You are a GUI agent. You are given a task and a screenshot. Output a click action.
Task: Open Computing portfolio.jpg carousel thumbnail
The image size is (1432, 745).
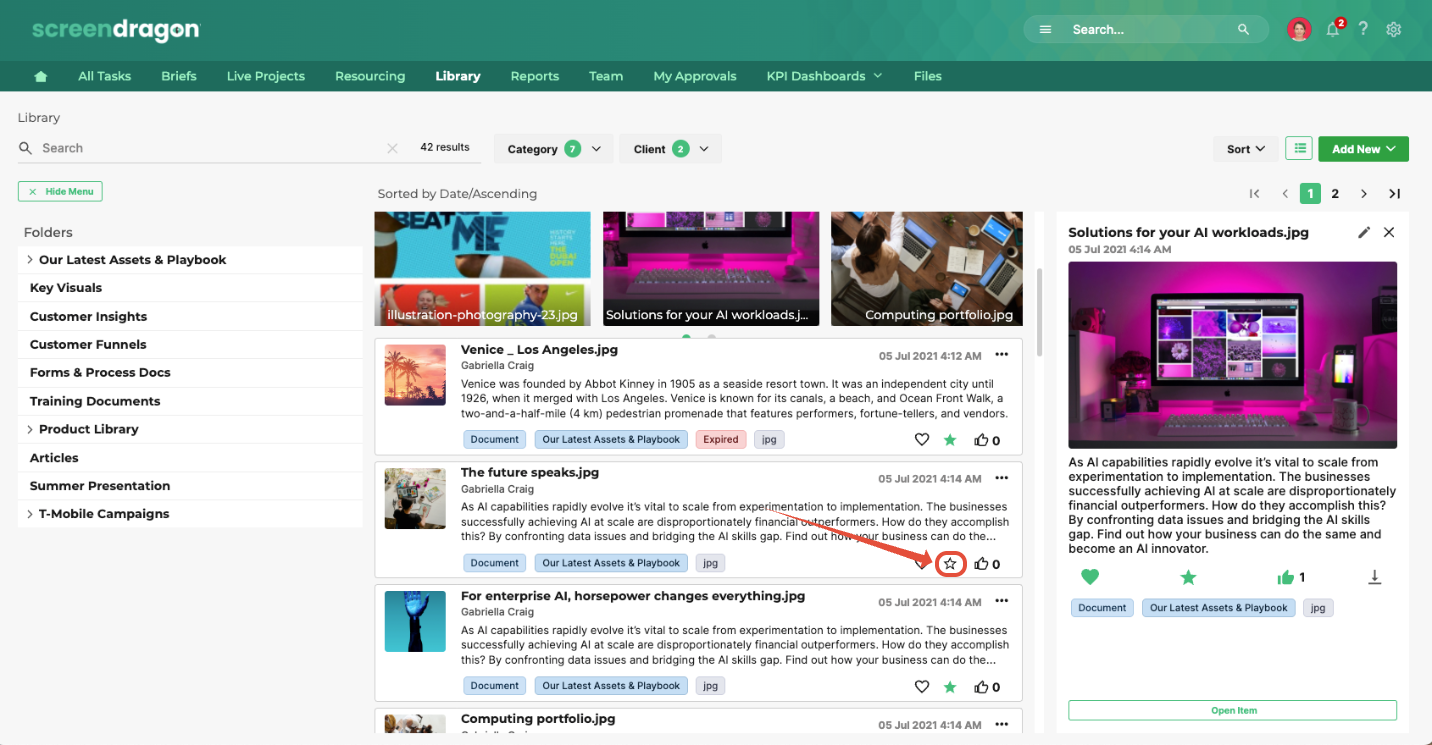pyautogui.click(x=927, y=268)
